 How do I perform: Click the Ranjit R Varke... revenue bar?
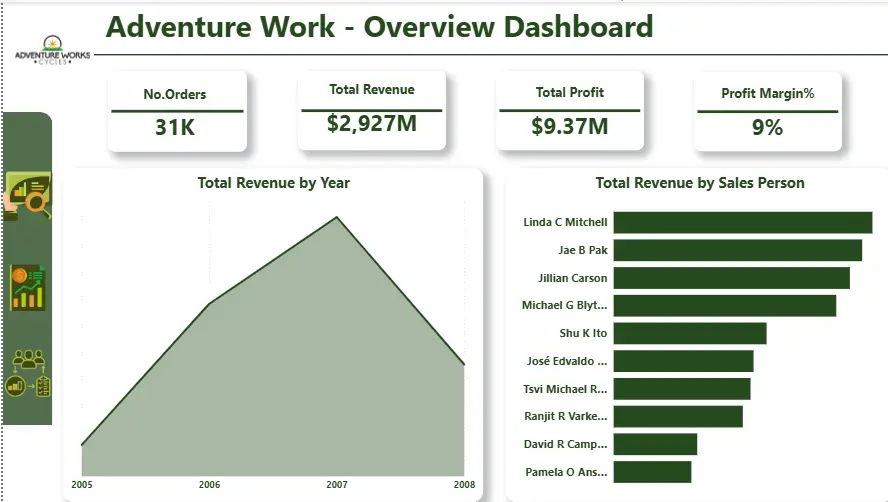(678, 416)
